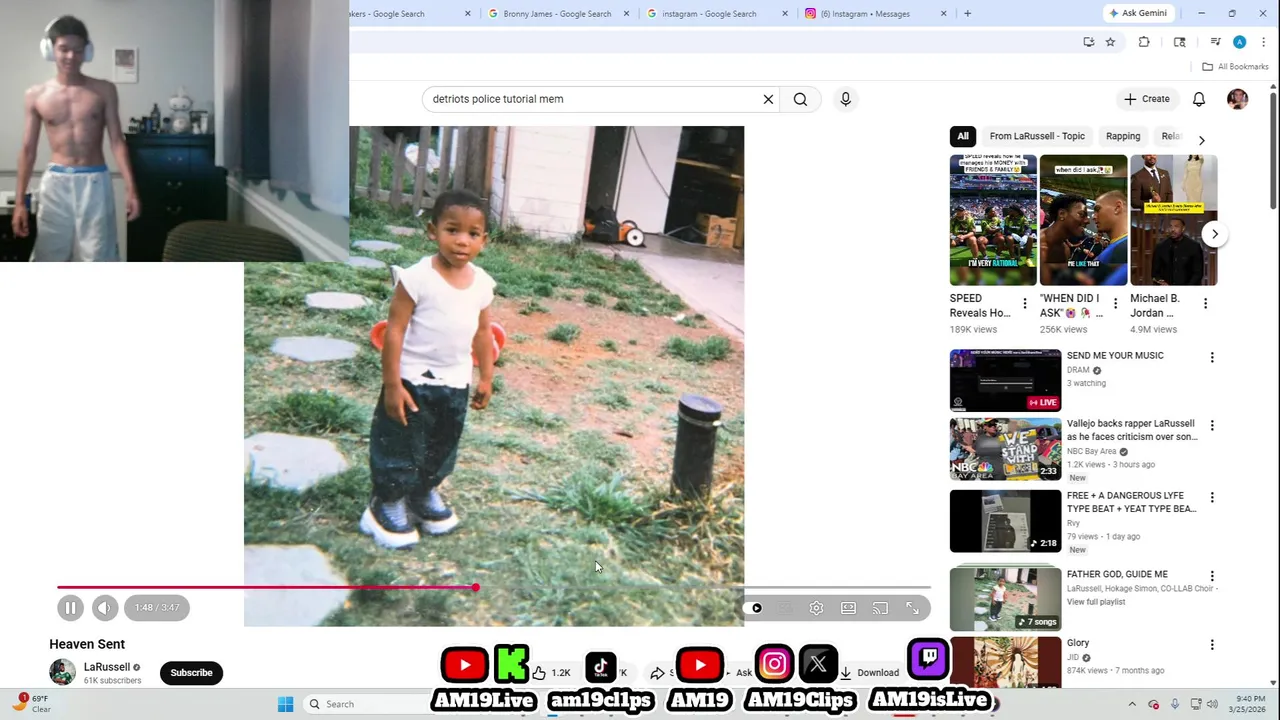Select the All filter chip
The height and width of the screenshot is (720, 1280).
click(962, 136)
